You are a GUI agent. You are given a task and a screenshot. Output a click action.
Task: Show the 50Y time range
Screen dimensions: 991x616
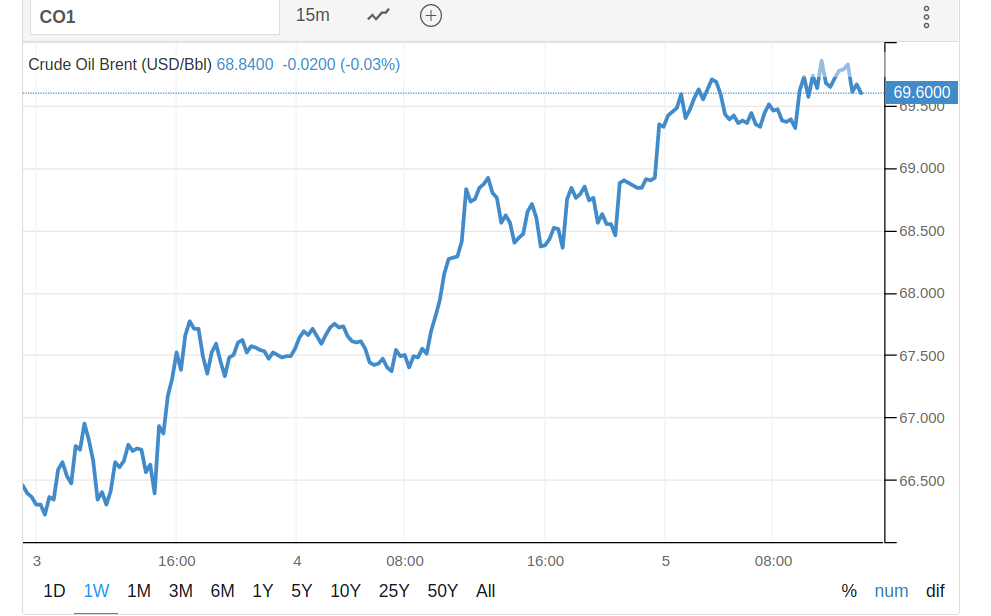pos(442,591)
